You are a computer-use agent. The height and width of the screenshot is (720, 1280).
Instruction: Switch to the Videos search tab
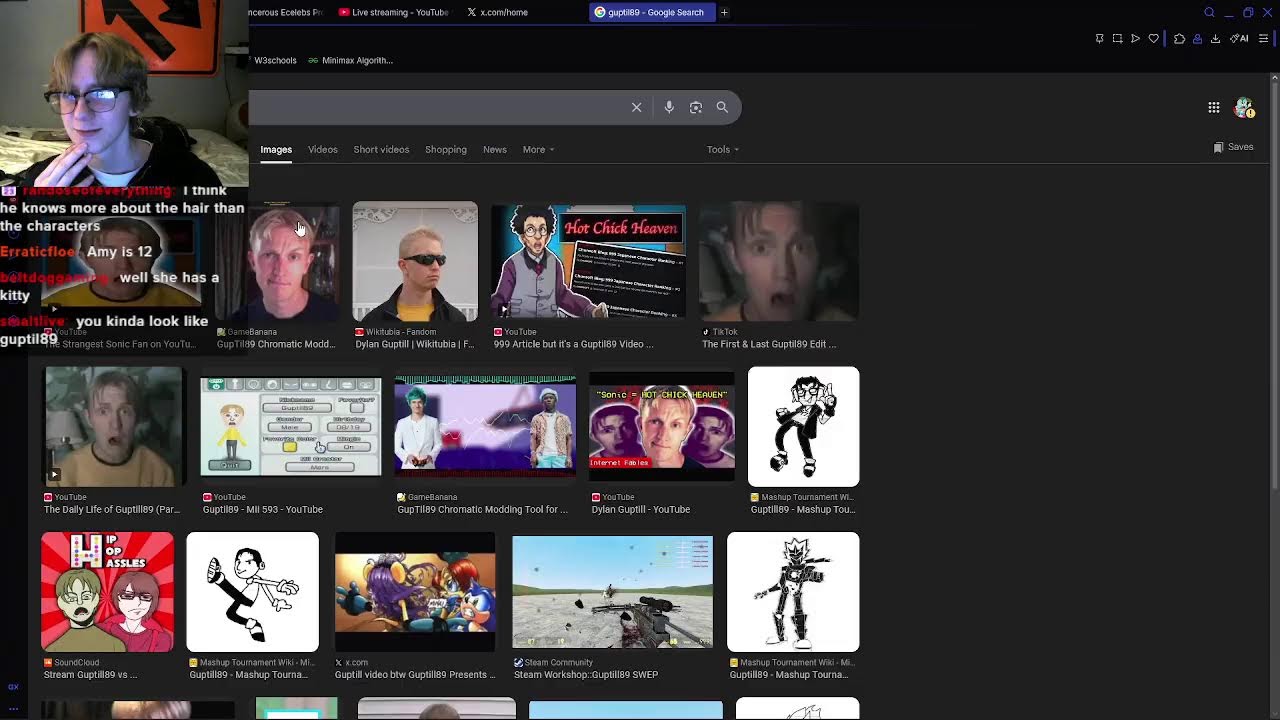click(x=322, y=149)
